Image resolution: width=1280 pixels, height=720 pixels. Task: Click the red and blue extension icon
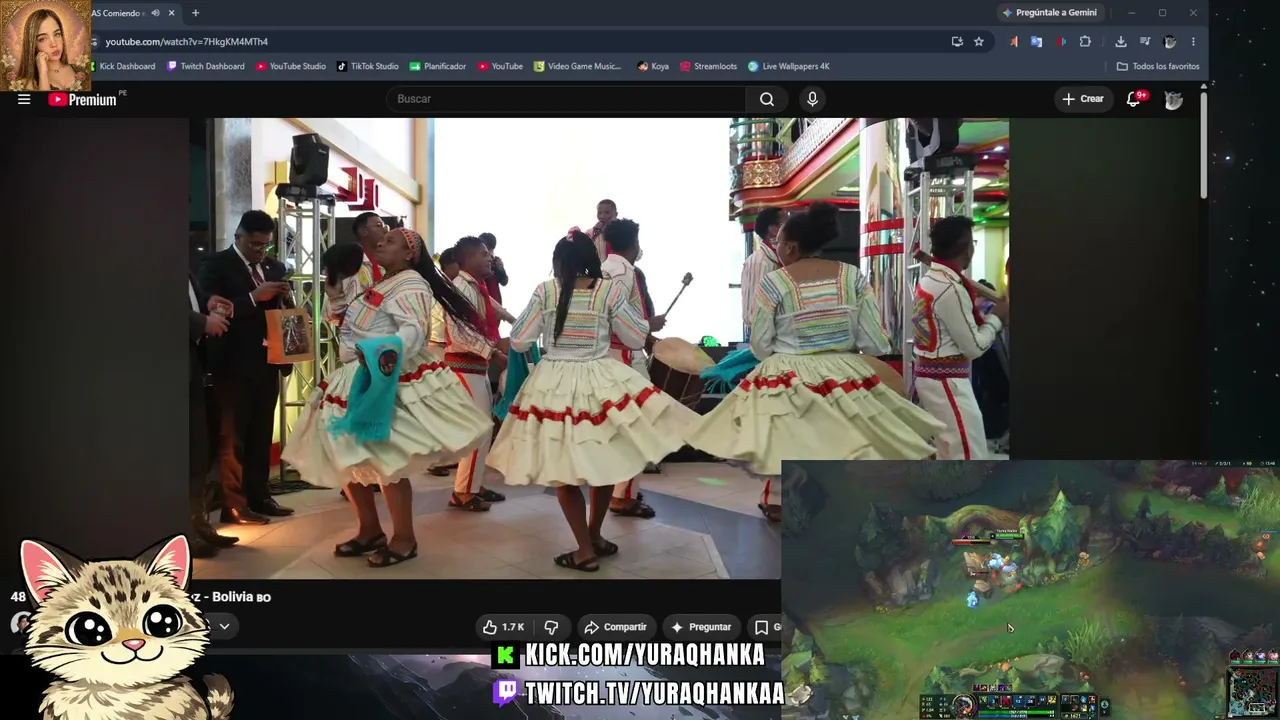(1061, 42)
